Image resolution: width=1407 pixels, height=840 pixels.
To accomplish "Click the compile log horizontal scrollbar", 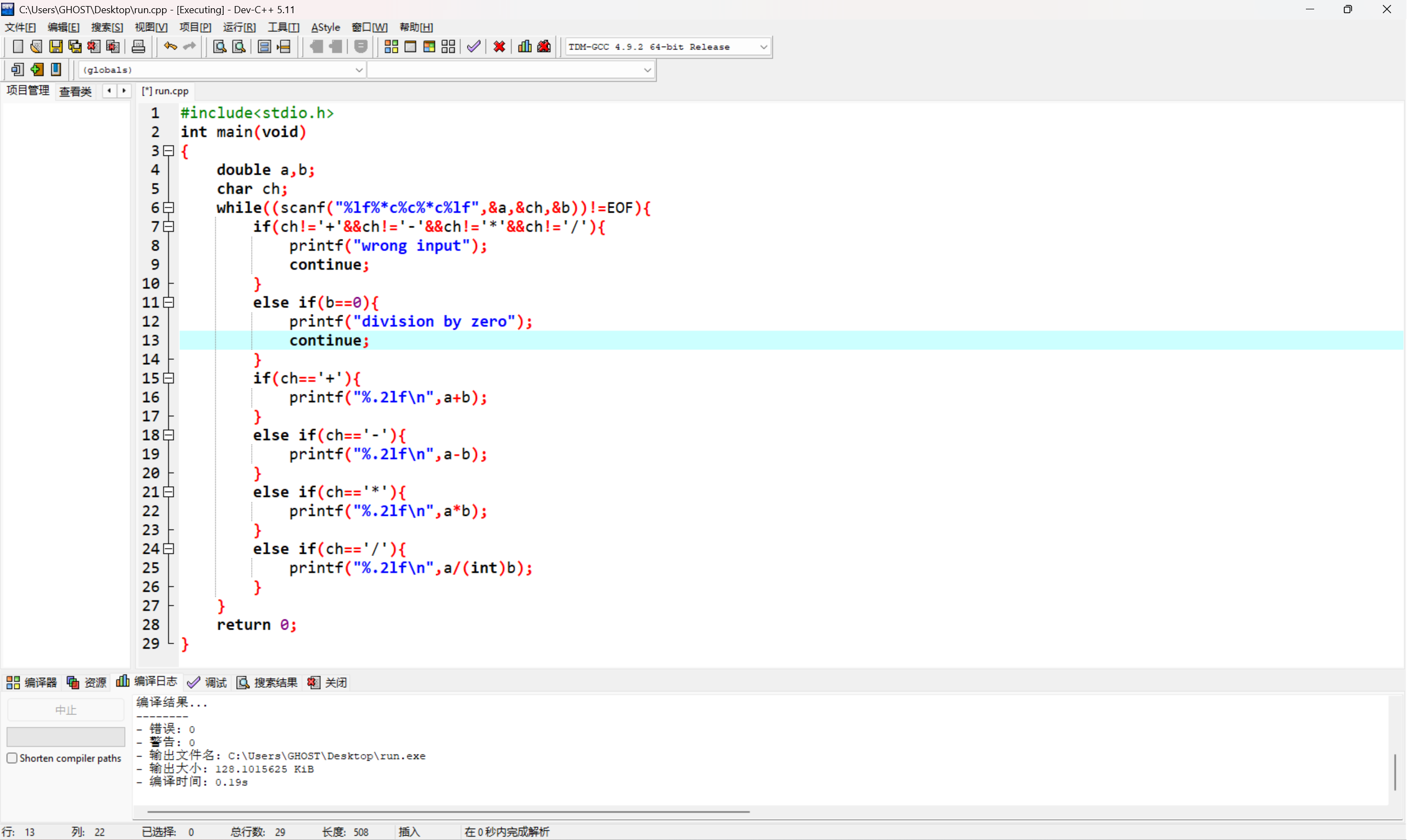I will 448,811.
